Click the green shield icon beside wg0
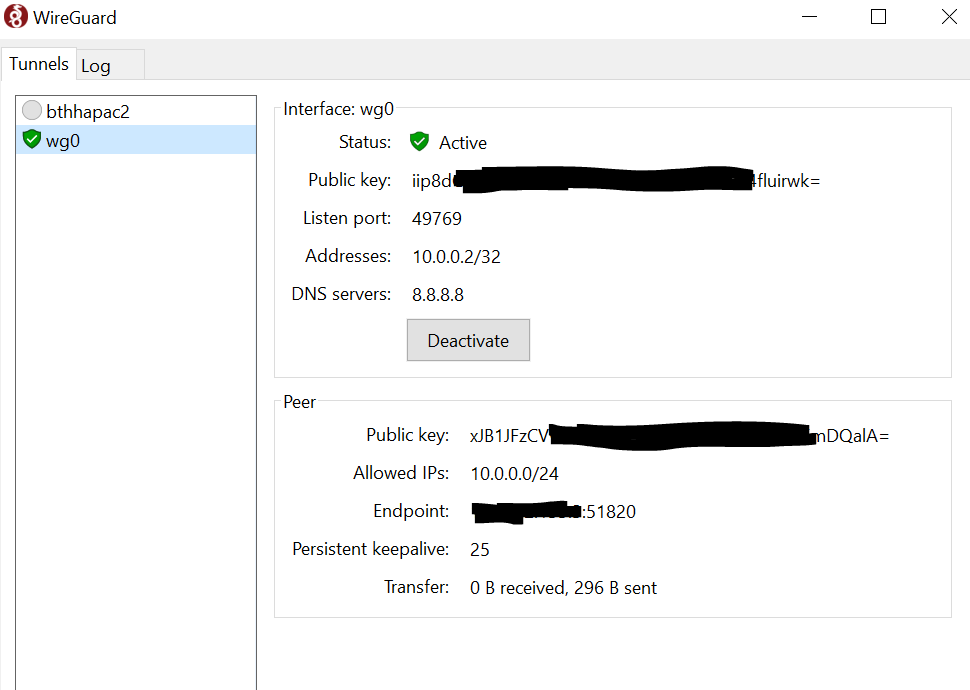Viewport: 970px width, 690px height. point(32,140)
